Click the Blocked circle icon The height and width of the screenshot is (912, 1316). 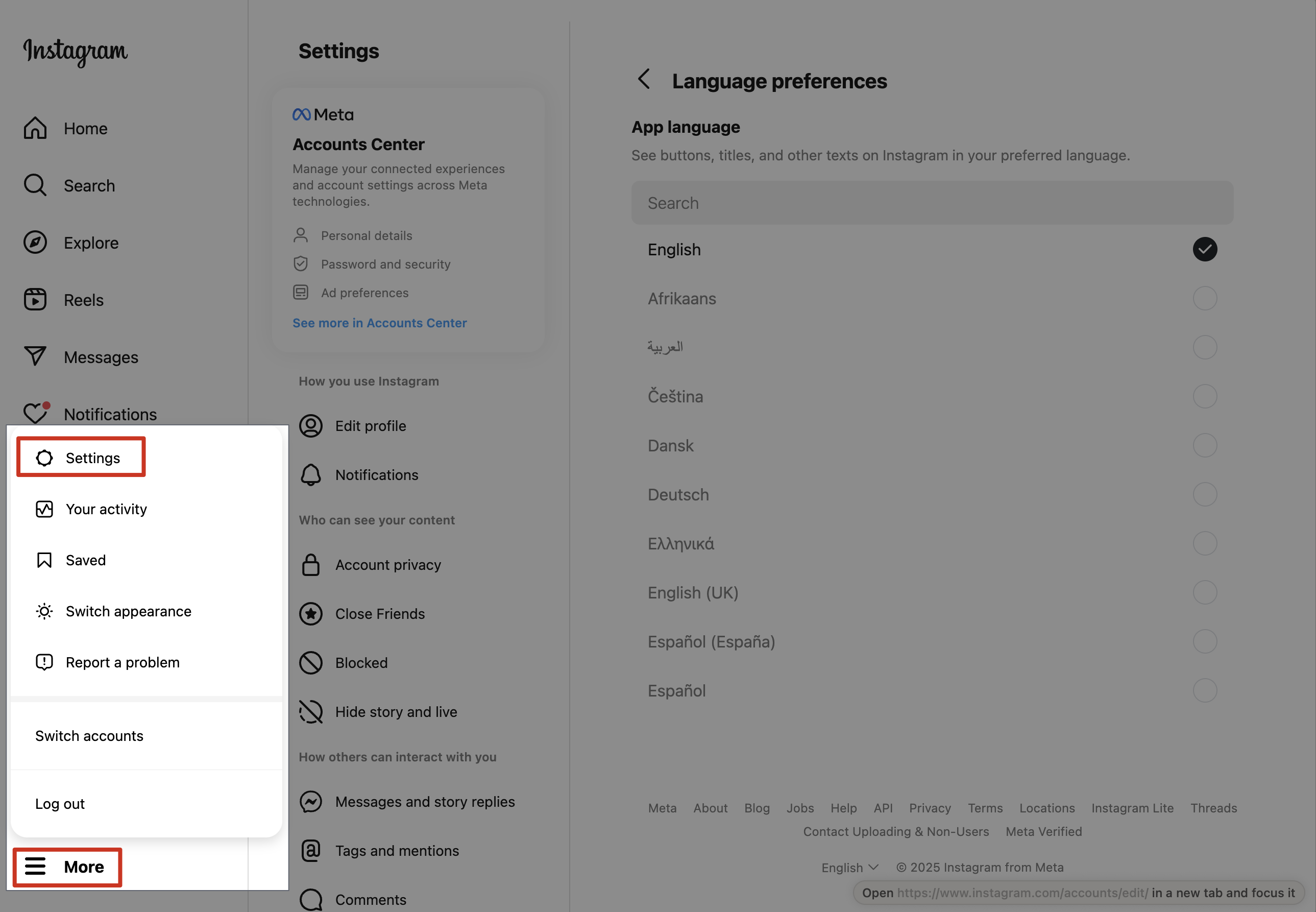[x=311, y=663]
